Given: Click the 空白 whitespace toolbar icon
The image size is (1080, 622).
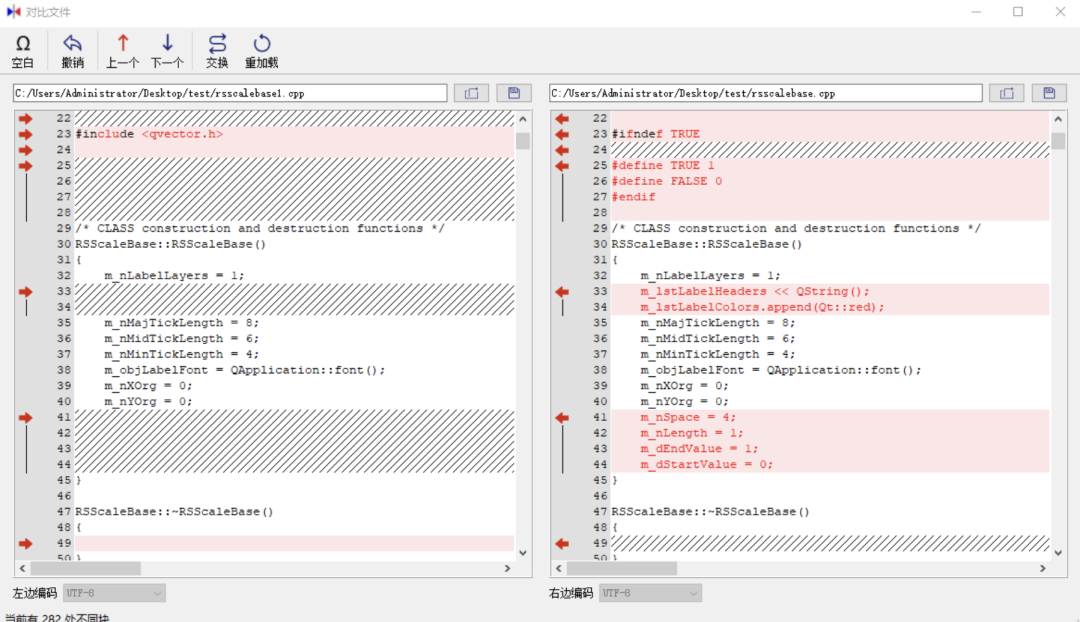Looking at the screenshot, I should coord(23,52).
